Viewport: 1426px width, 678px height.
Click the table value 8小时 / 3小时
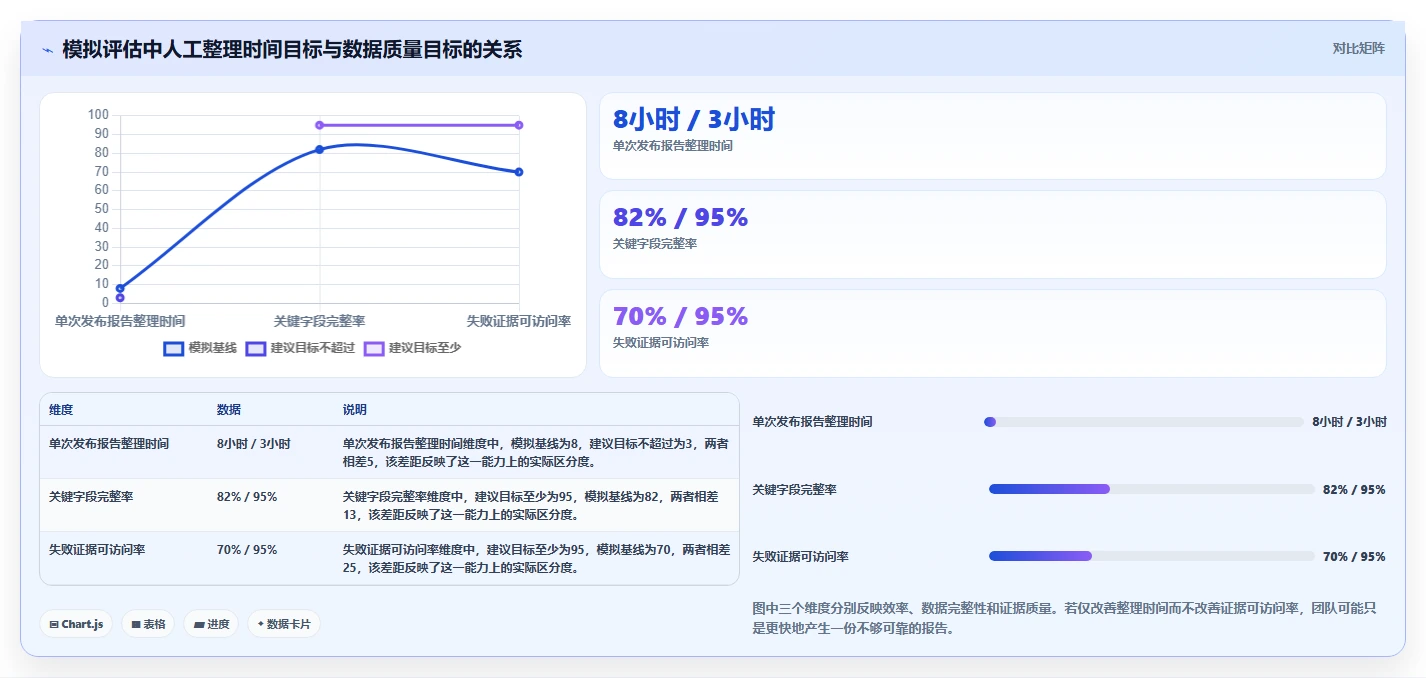coord(254,443)
